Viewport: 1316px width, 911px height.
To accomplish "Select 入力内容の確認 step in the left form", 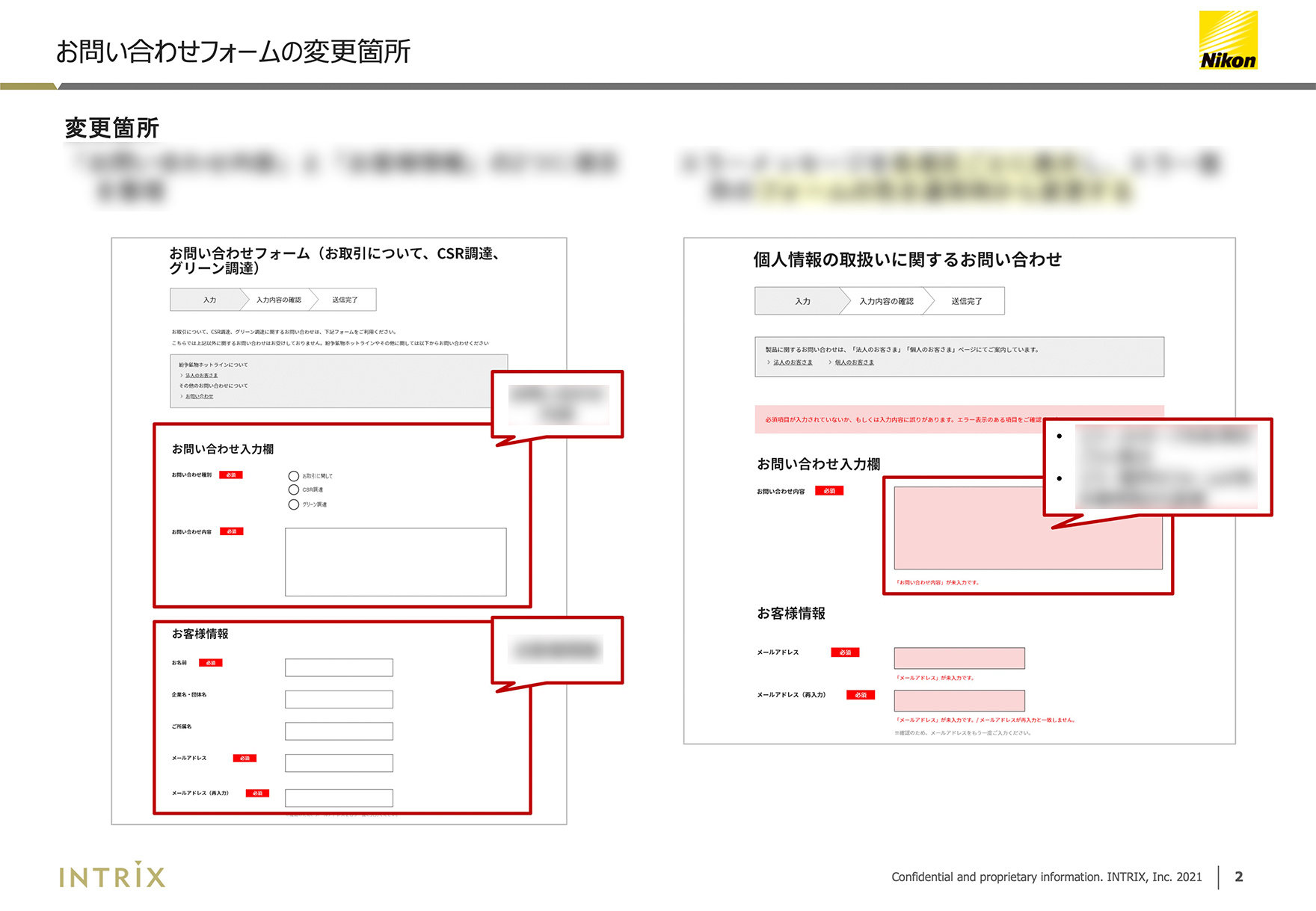I will [x=279, y=300].
